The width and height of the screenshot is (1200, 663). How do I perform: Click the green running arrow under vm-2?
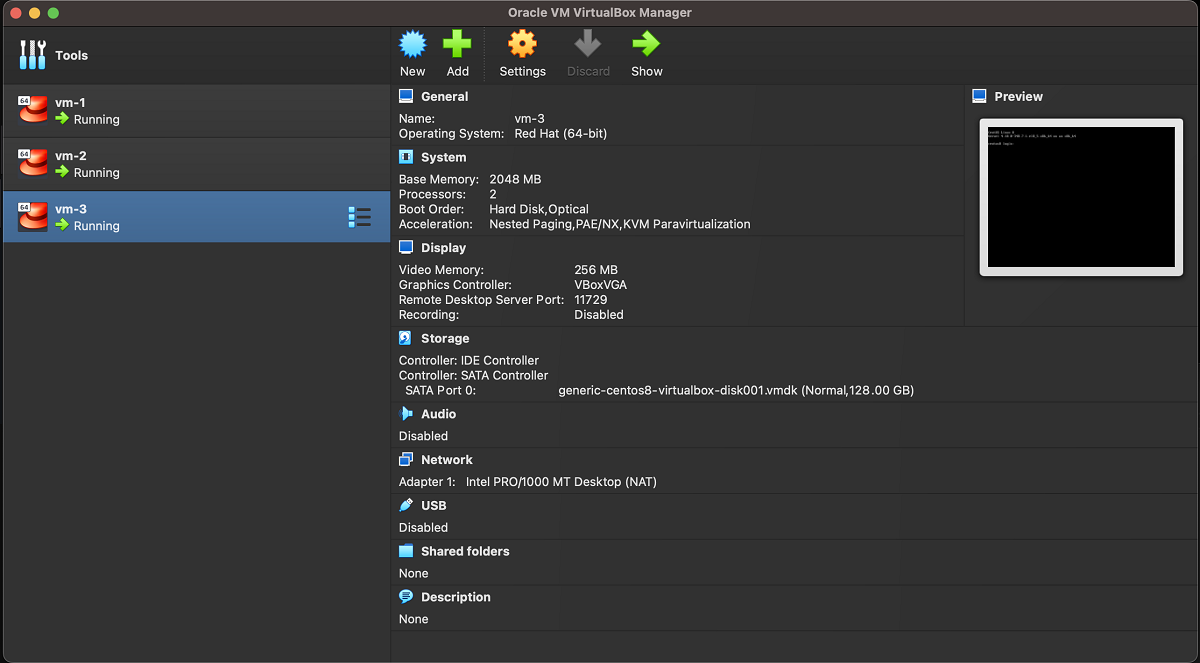(62, 172)
